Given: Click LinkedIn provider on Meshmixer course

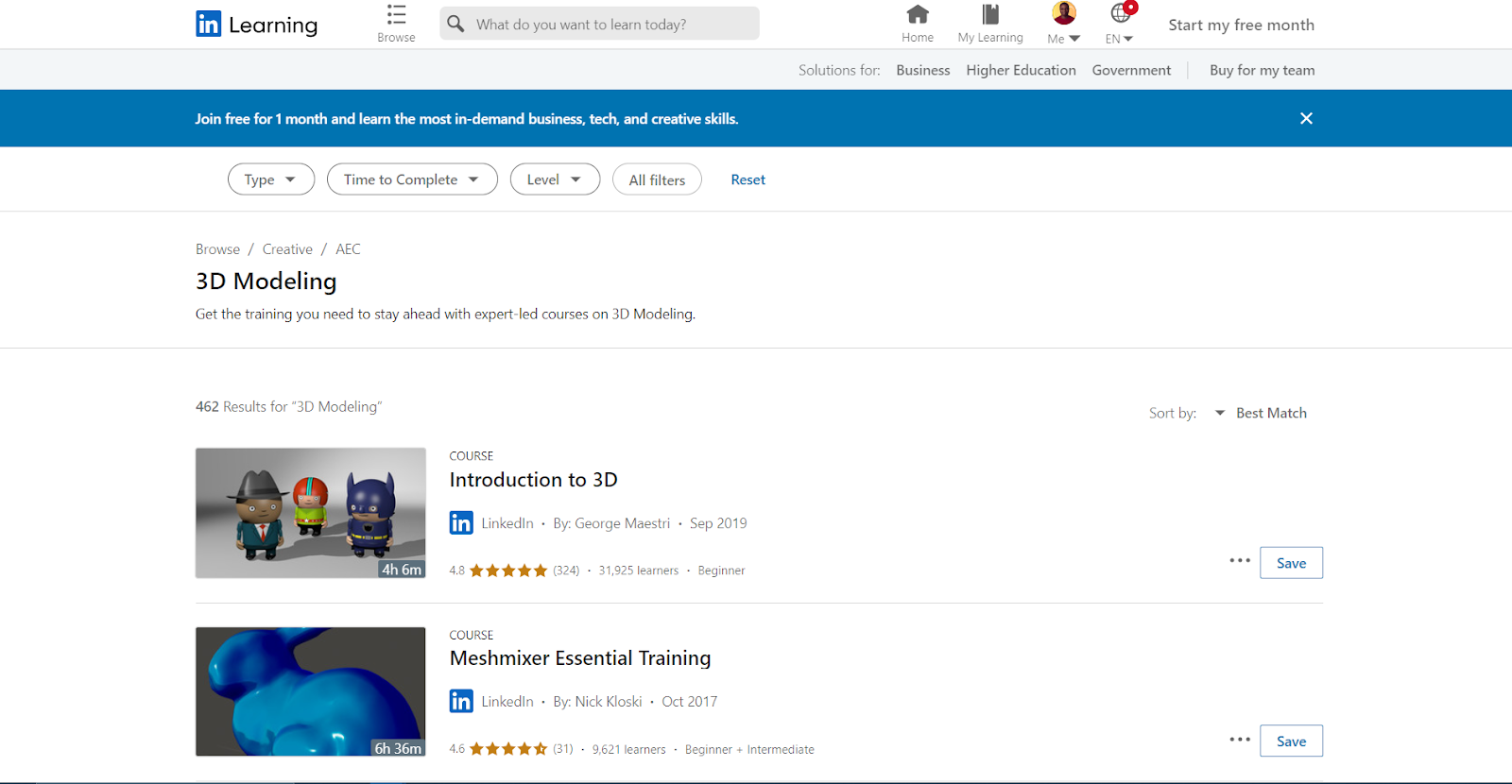Looking at the screenshot, I should [x=507, y=702].
